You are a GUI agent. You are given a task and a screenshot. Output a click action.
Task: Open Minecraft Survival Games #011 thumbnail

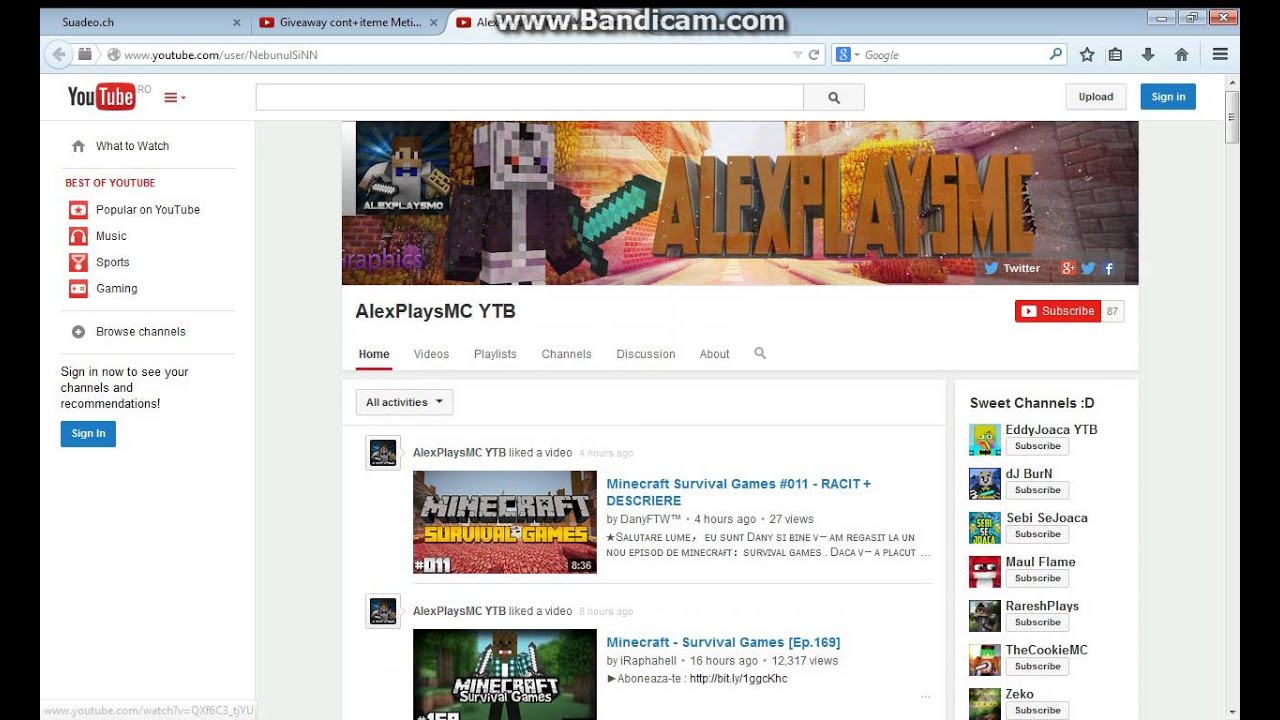[x=505, y=522]
